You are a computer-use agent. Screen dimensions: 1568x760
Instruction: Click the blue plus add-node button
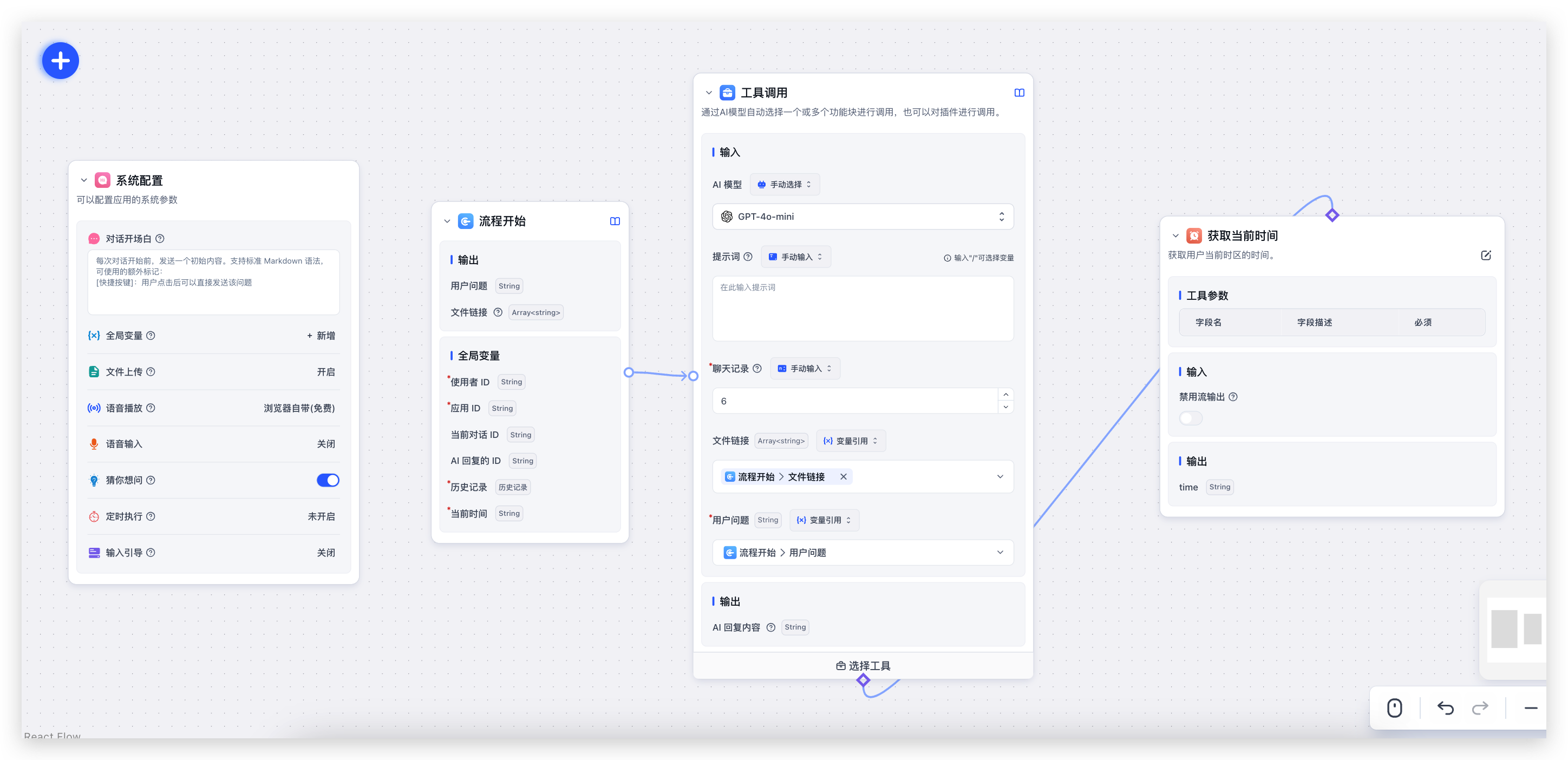pos(60,61)
